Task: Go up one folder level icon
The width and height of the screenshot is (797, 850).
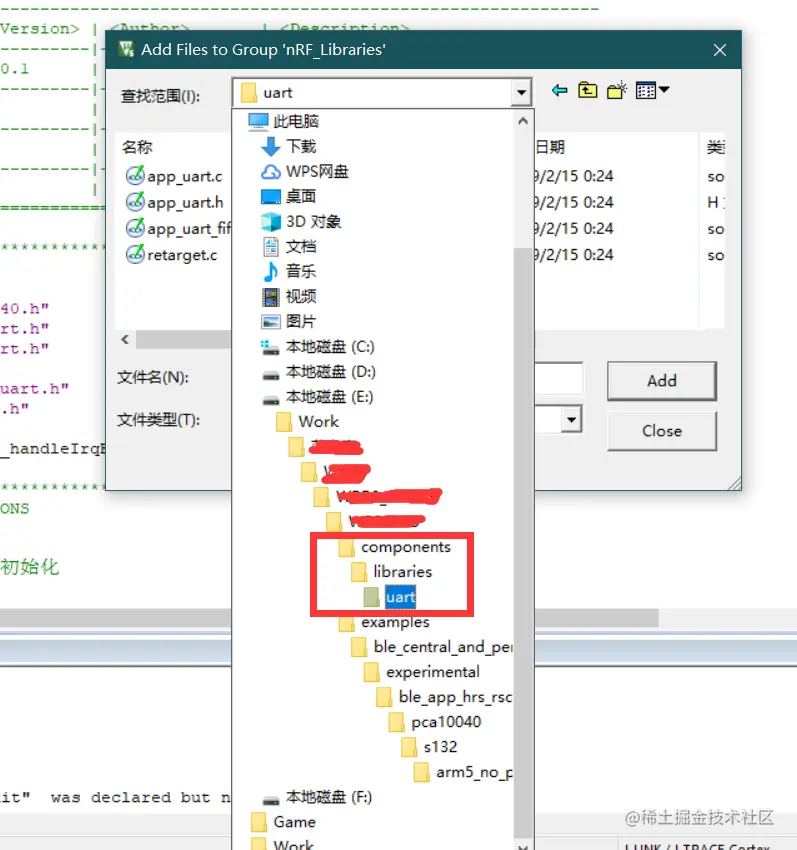Action: pyautogui.click(x=588, y=91)
